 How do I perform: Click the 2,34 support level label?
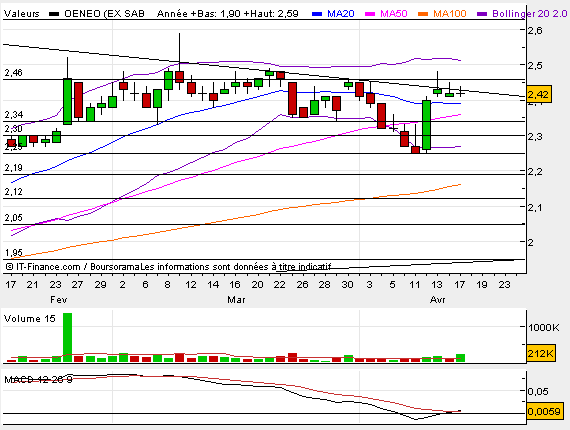tap(13, 115)
